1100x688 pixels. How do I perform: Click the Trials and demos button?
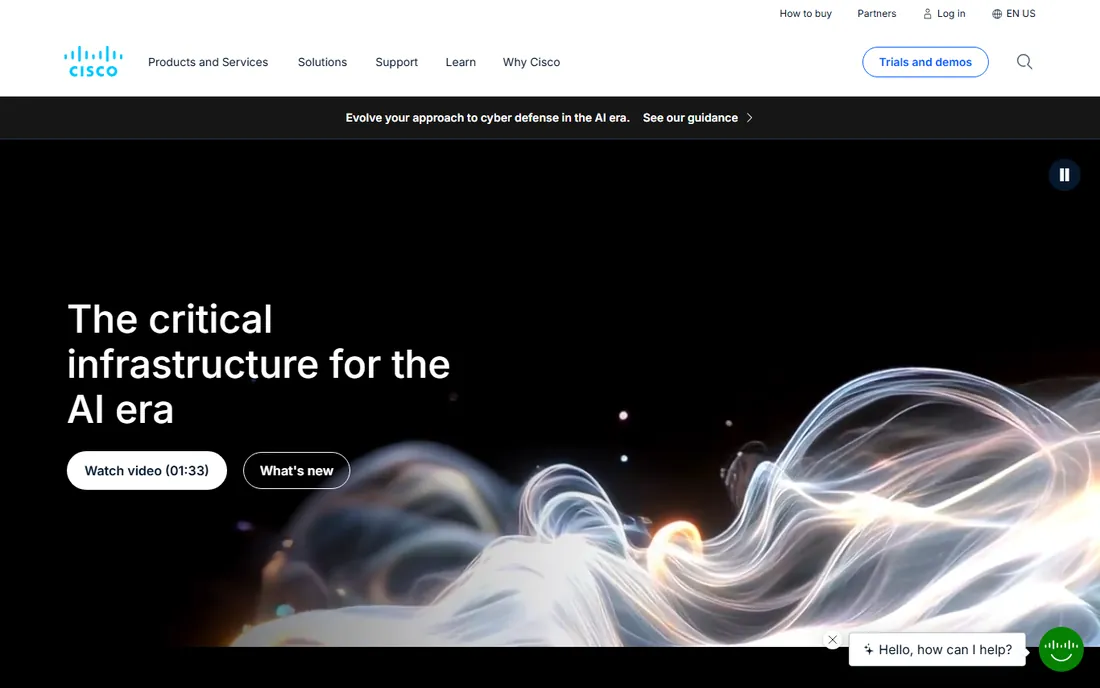tap(925, 62)
